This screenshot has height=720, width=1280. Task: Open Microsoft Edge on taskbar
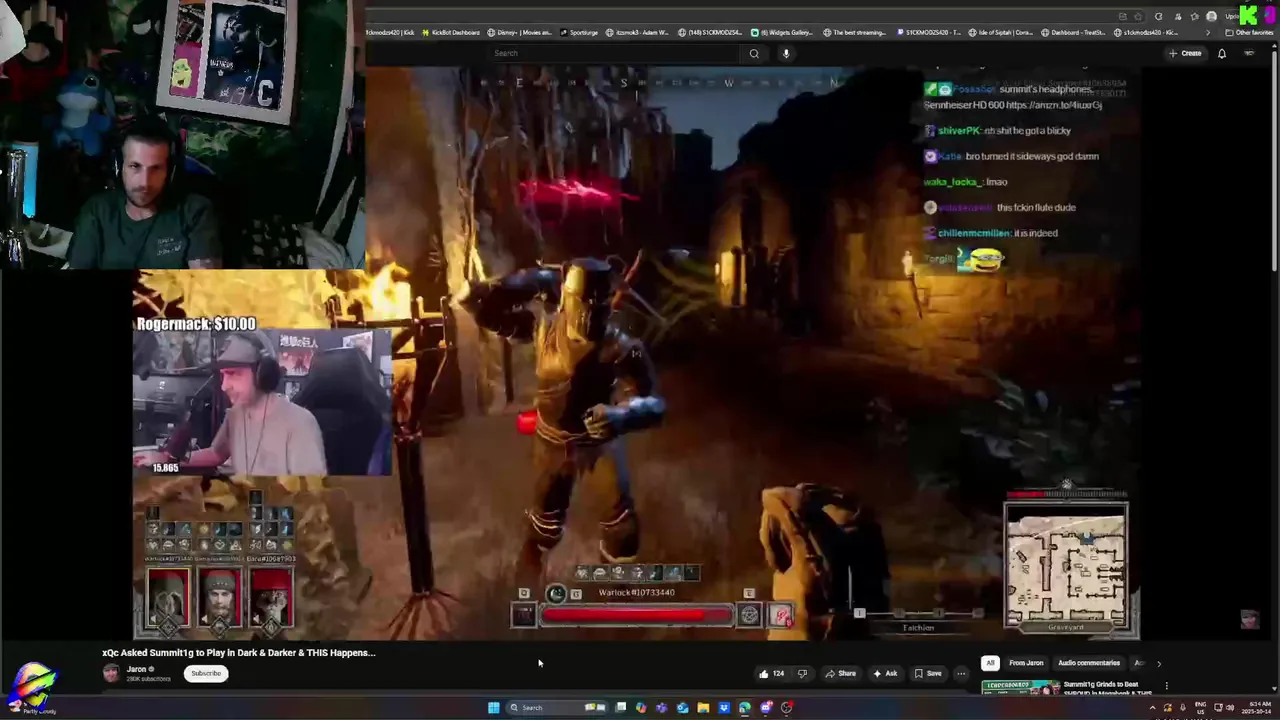click(744, 708)
